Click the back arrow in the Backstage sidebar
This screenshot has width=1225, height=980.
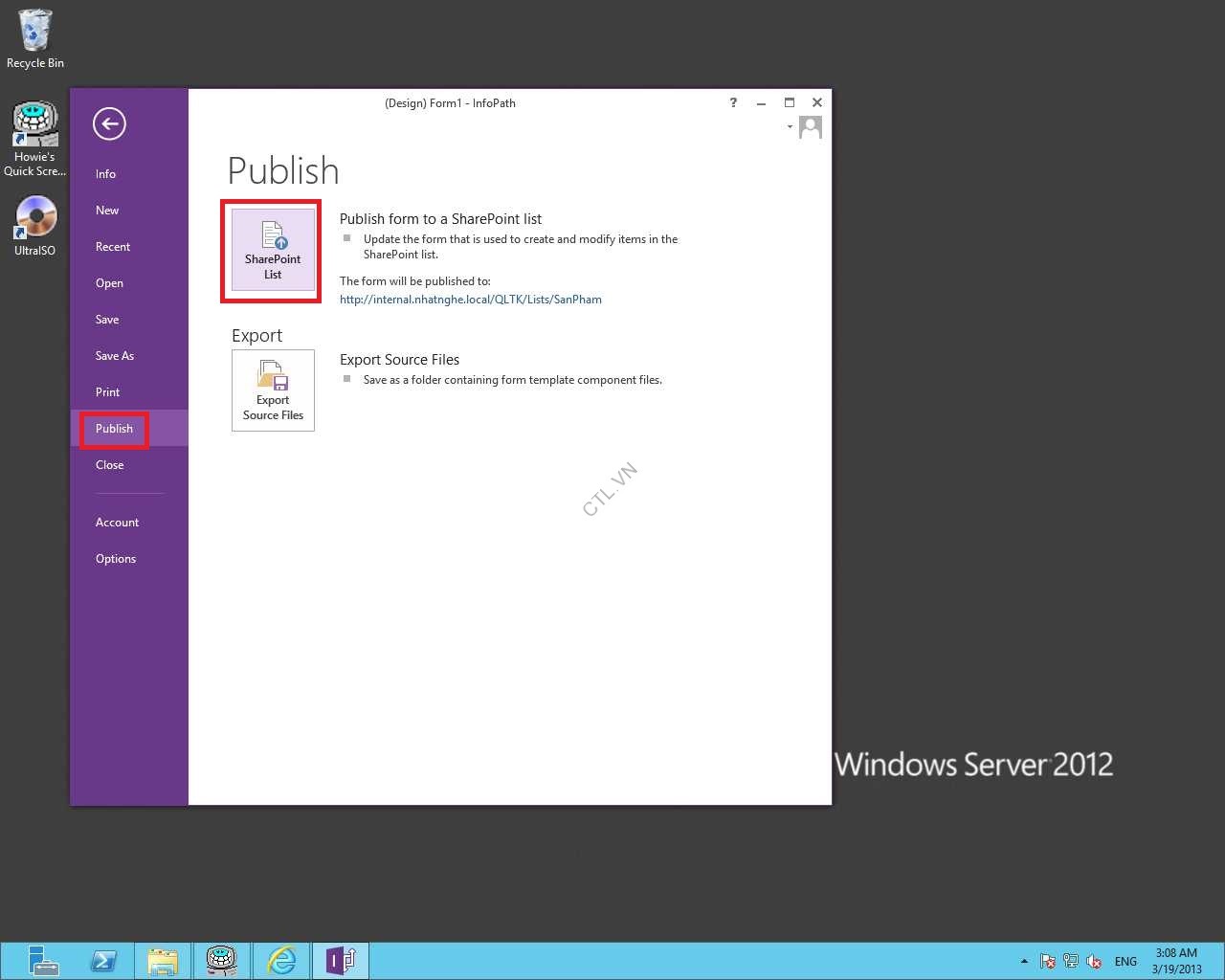click(x=109, y=123)
